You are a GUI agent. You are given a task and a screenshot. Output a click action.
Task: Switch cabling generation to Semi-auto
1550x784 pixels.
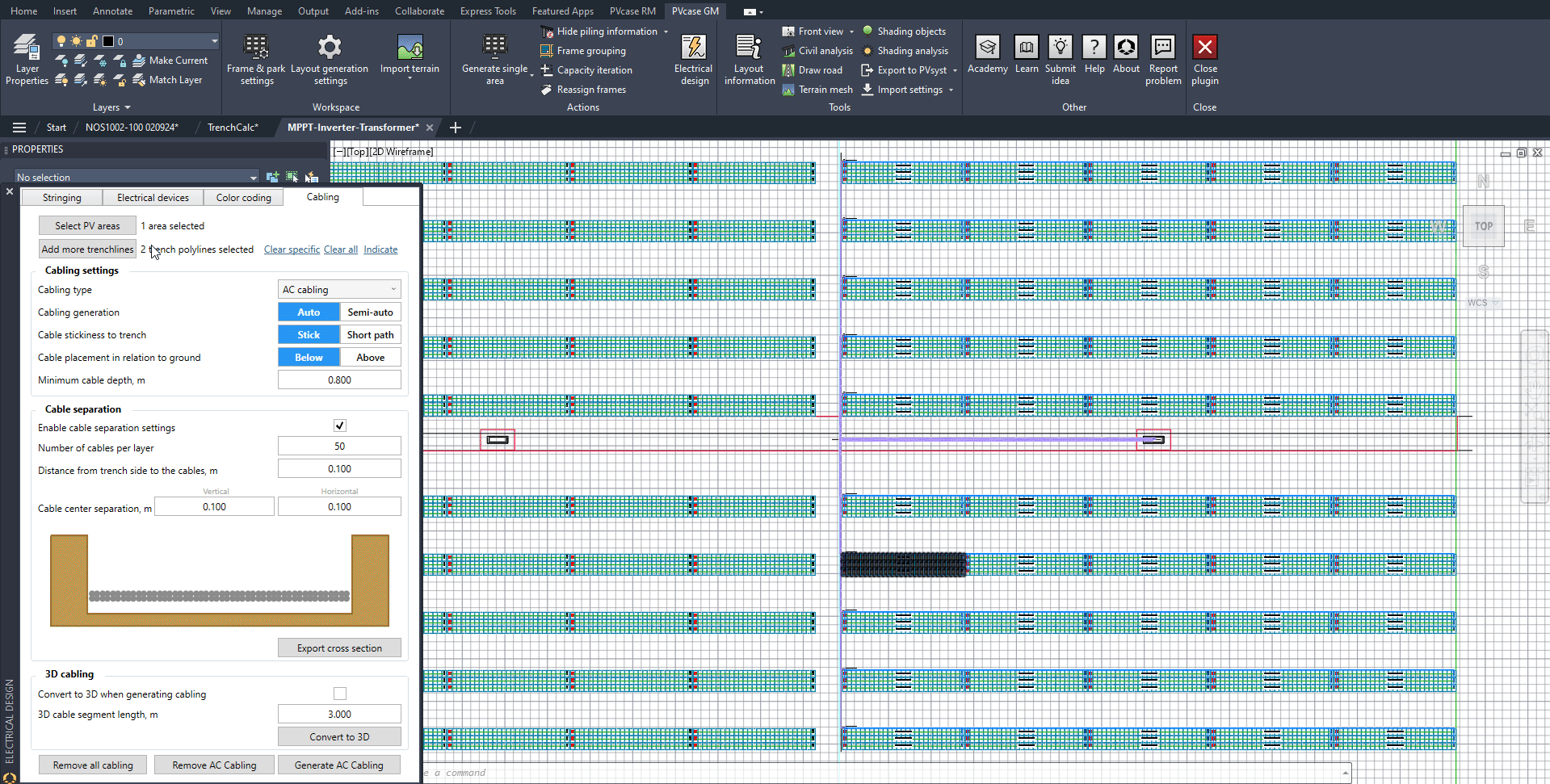coord(370,312)
